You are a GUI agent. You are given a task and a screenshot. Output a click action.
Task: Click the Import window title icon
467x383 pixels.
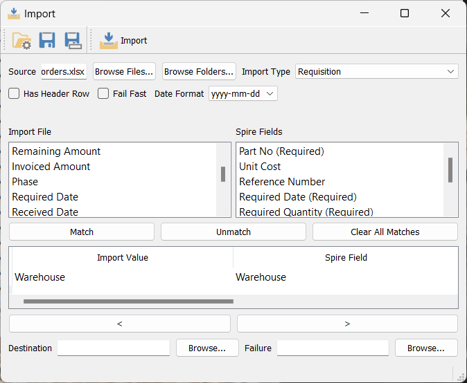pos(14,14)
